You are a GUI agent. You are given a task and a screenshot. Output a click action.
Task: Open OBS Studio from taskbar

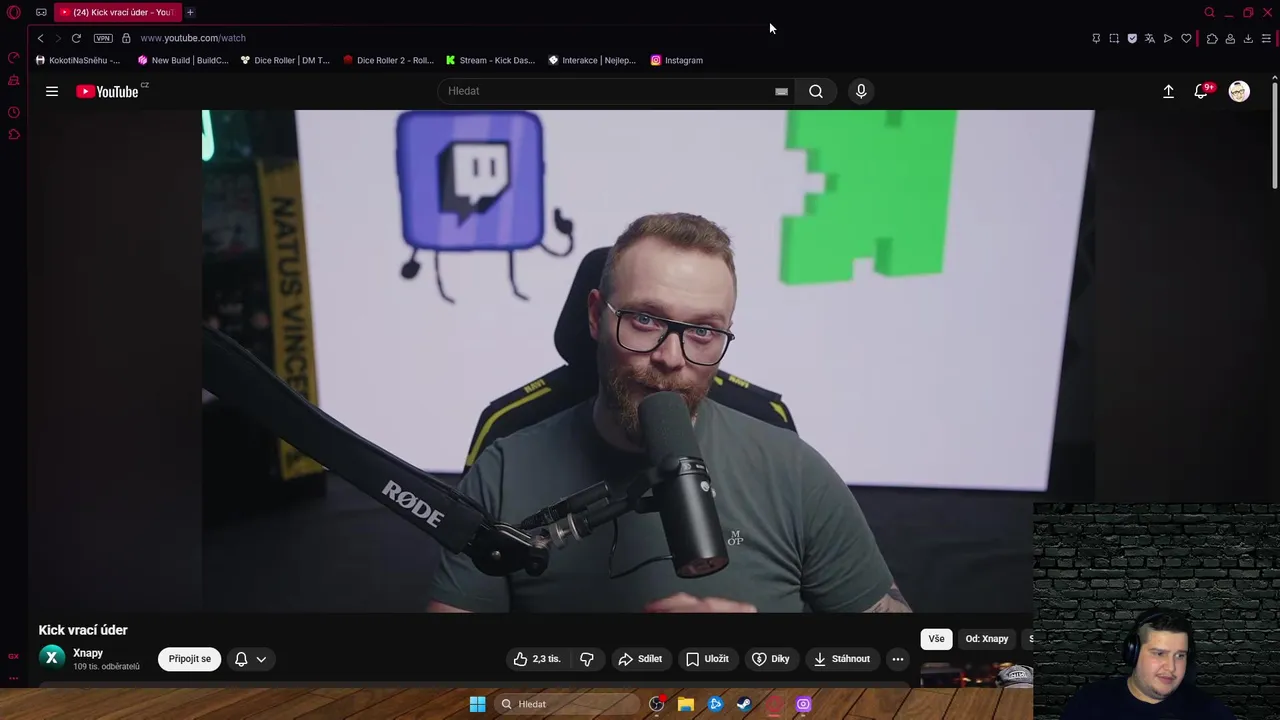pyautogui.click(x=657, y=704)
